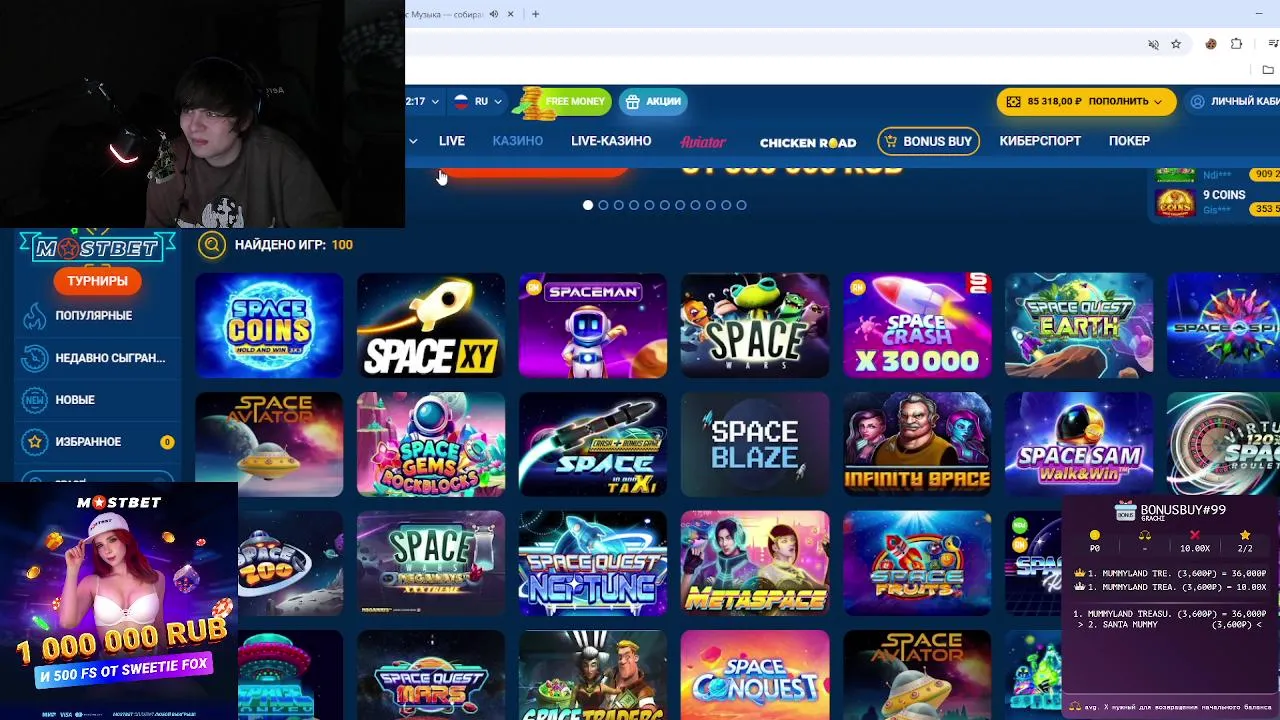Open Space Quest Mars game
1280x720 pixels.
(x=431, y=675)
